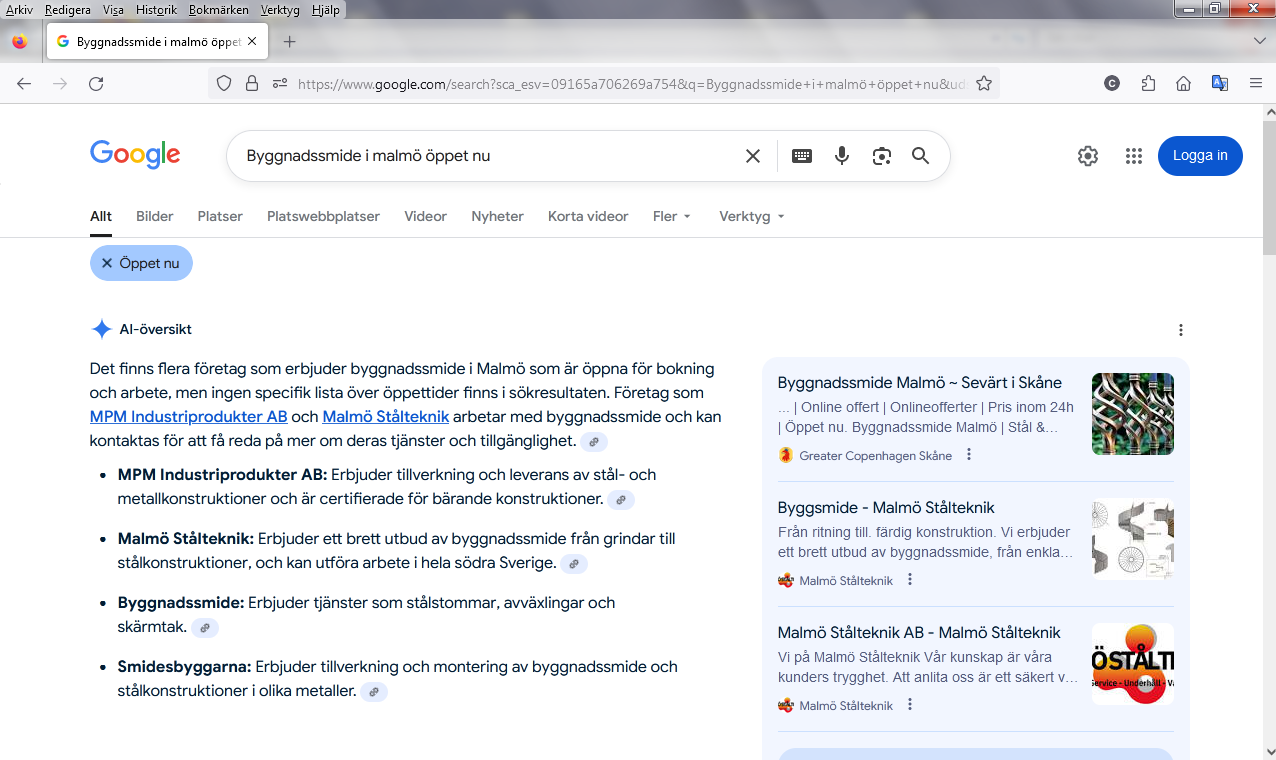Image resolution: width=1276 pixels, height=760 pixels.
Task: Open Google Lens image search
Action: click(x=881, y=156)
